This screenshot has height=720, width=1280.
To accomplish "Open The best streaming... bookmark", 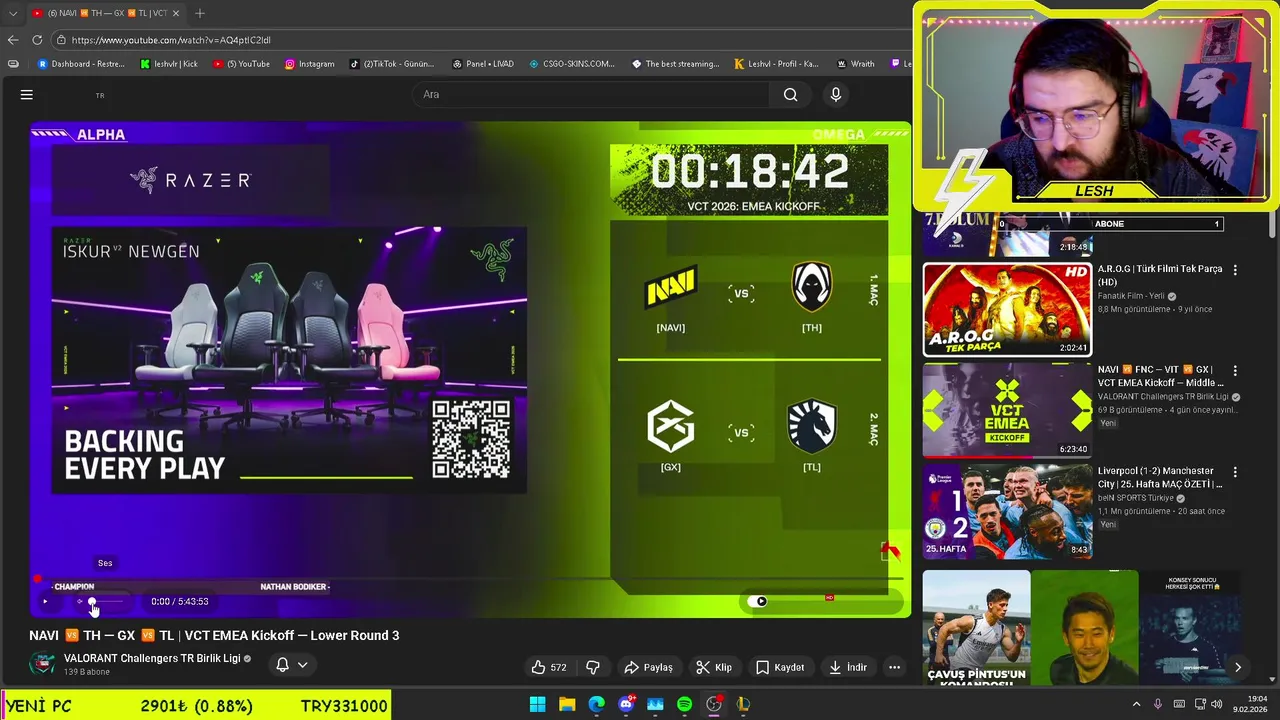I will (675, 64).
